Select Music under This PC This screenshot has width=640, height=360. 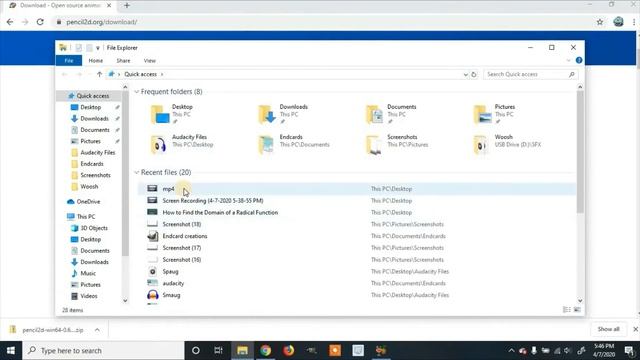(x=88, y=273)
